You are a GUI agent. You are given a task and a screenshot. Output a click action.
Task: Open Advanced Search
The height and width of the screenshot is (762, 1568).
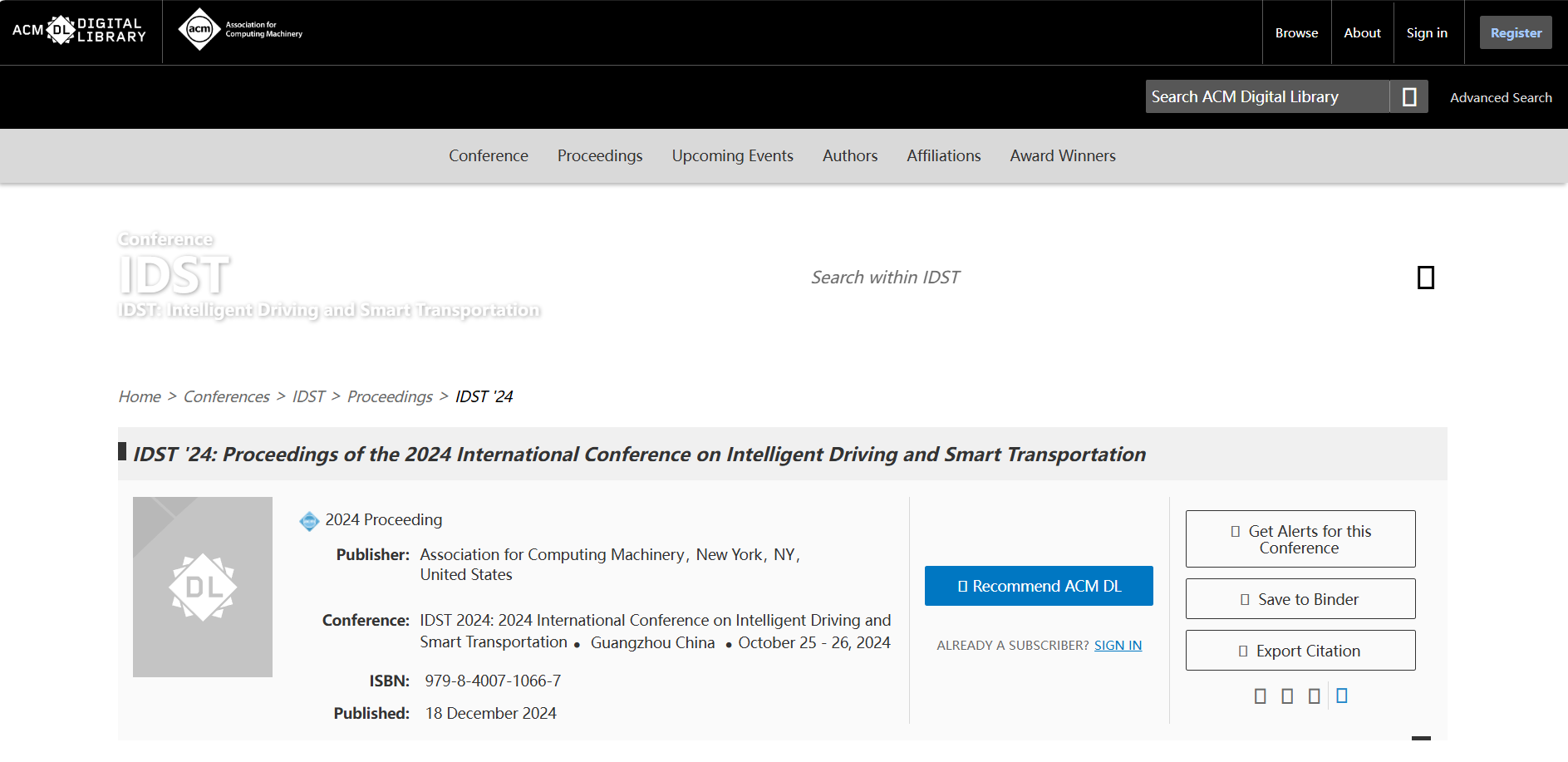(x=1501, y=98)
